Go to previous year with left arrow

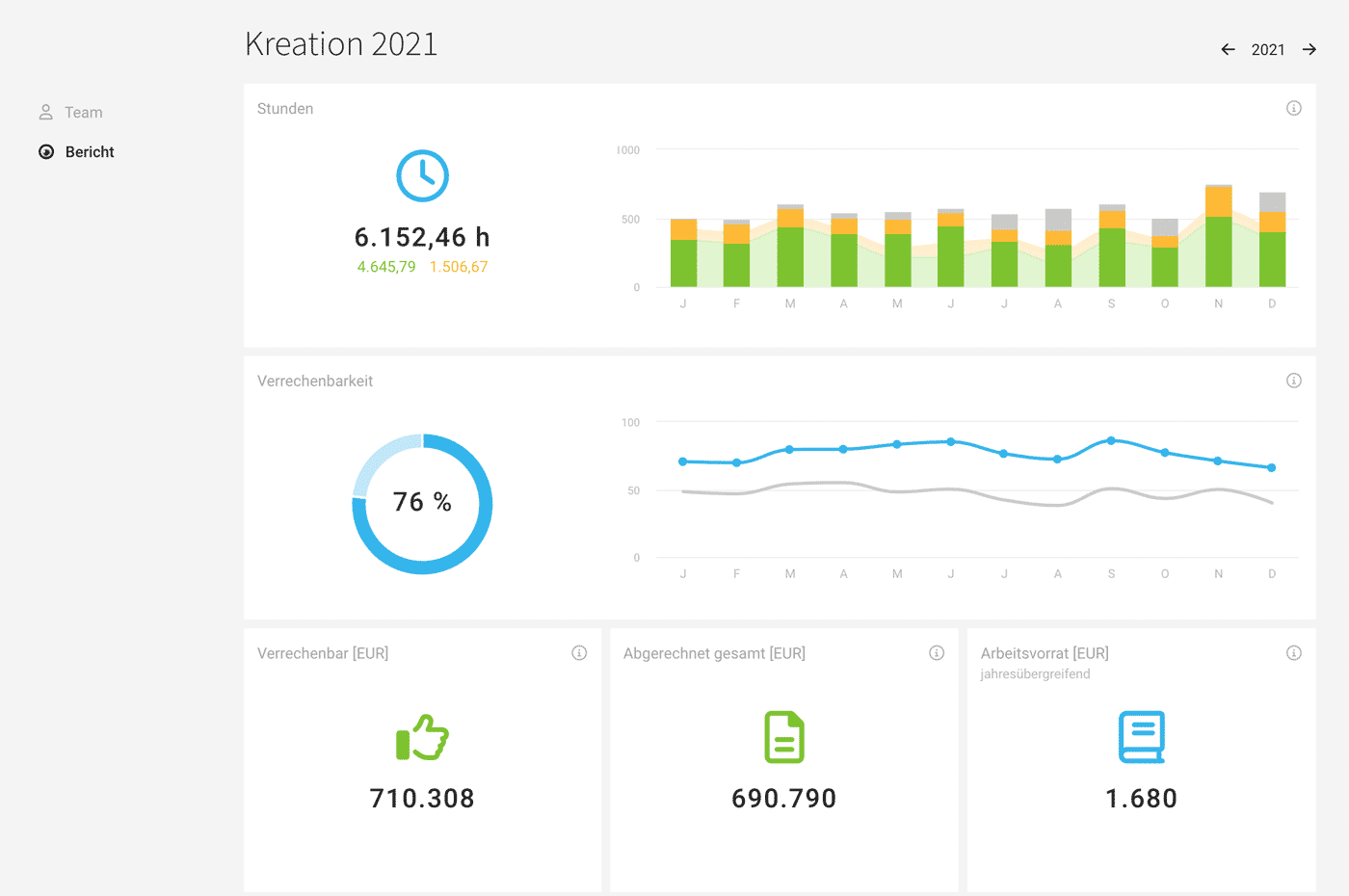(x=1228, y=49)
